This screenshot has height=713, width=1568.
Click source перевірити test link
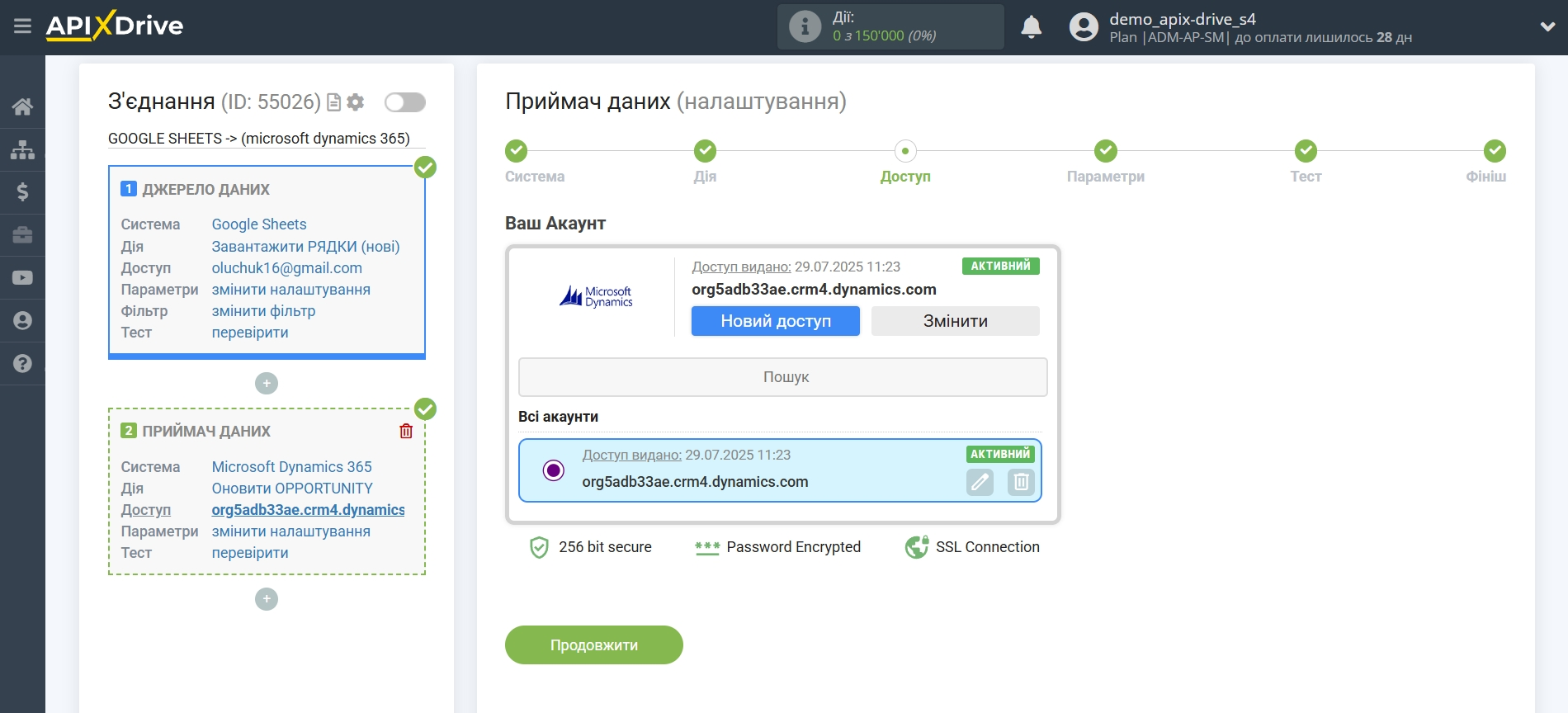[x=250, y=333]
